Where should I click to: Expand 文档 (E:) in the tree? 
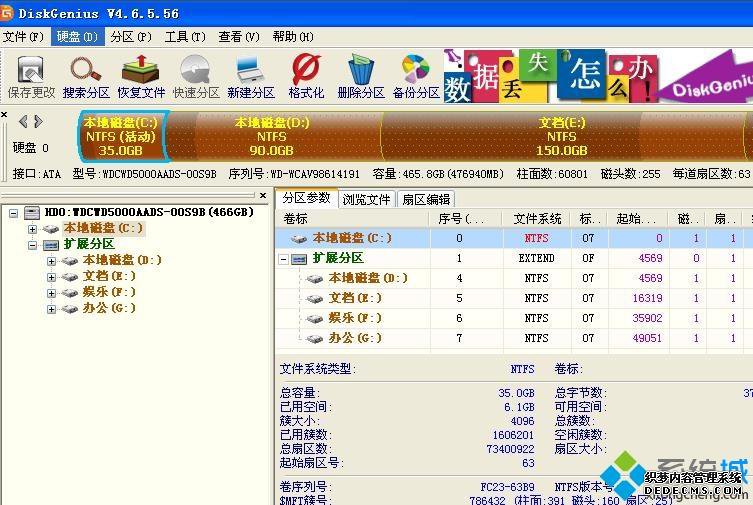pyautogui.click(x=51, y=277)
